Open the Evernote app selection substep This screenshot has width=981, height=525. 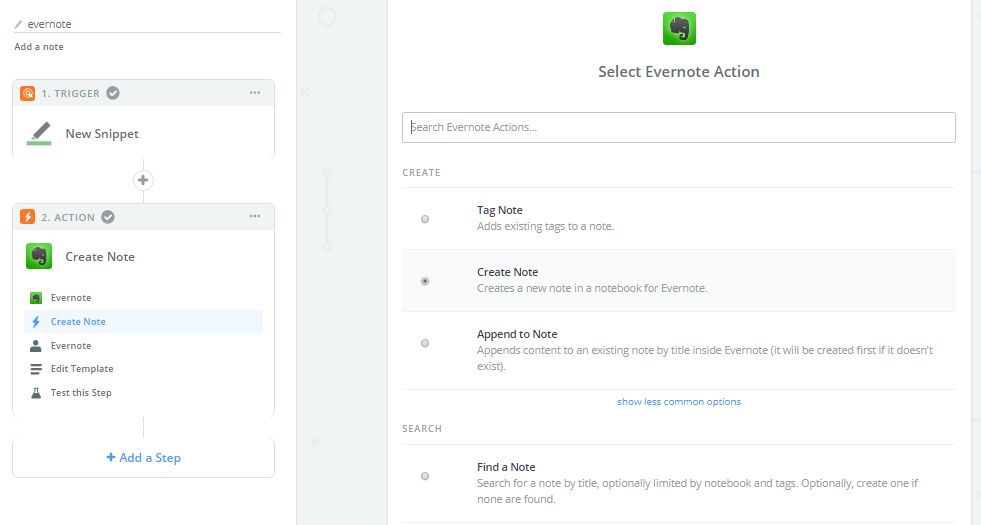[x=143, y=298]
